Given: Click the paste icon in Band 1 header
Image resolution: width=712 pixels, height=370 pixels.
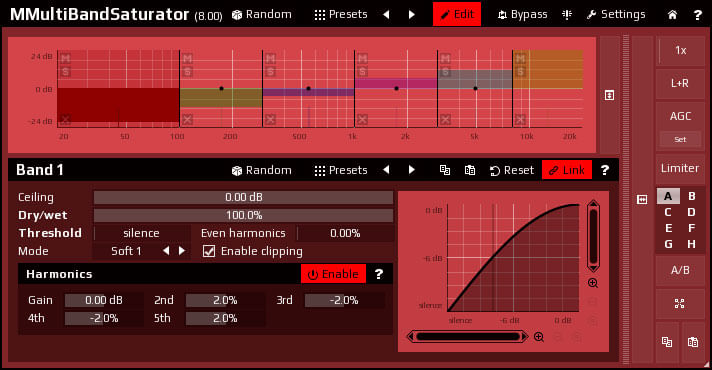Looking at the screenshot, I should 470,170.
